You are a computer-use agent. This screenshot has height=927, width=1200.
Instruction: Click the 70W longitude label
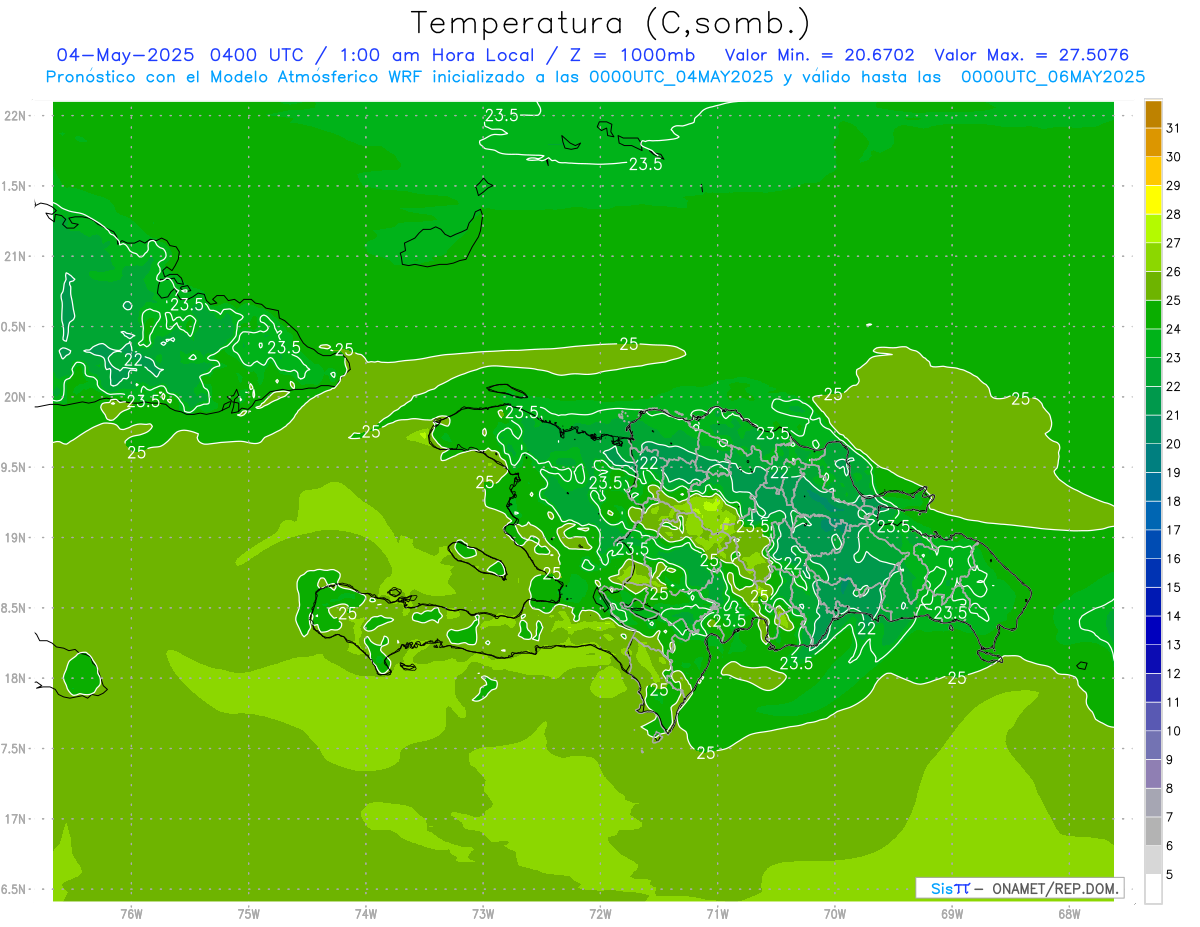click(x=835, y=914)
